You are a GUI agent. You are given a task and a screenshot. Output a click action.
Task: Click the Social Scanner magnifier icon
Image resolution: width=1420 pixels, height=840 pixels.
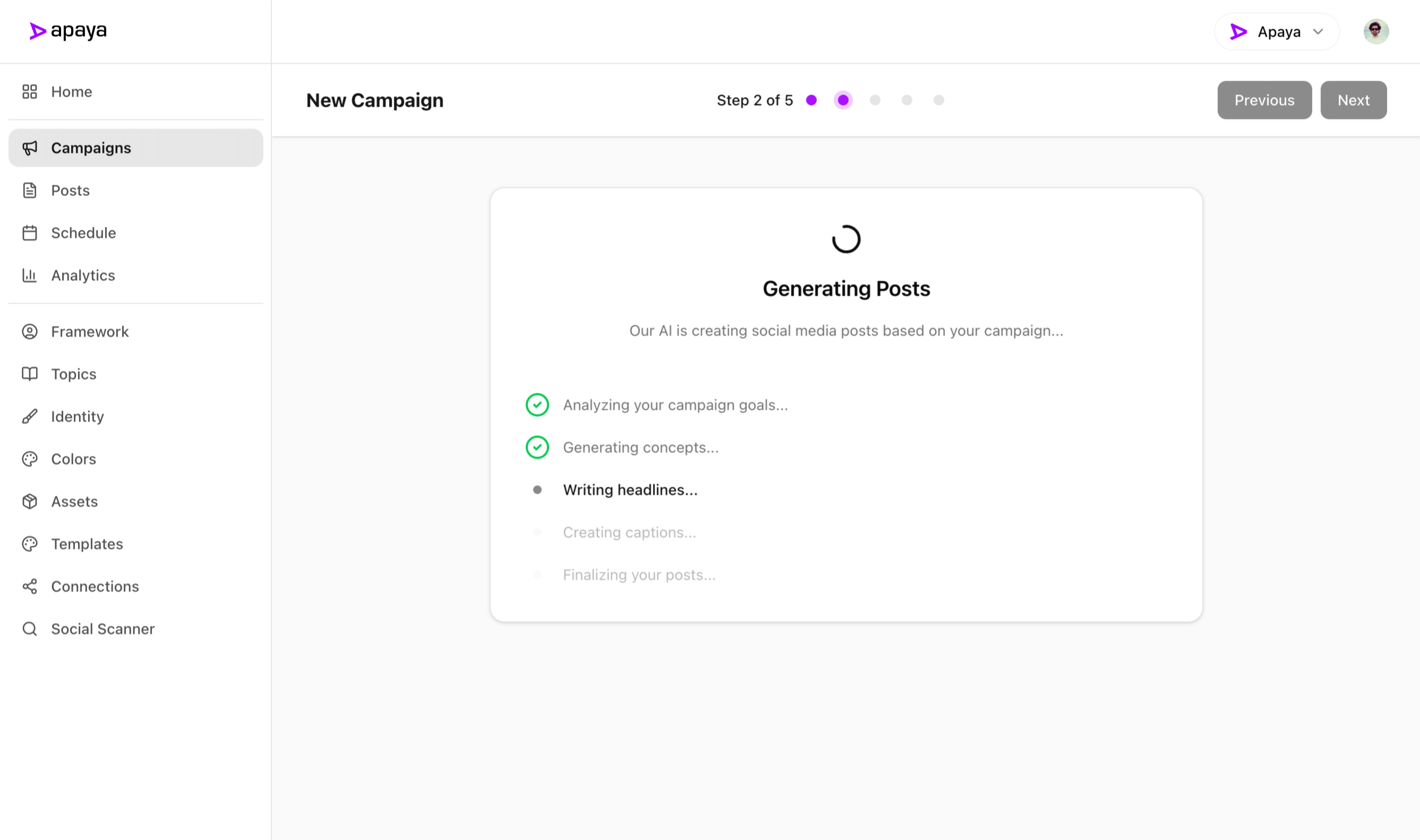pos(29,629)
